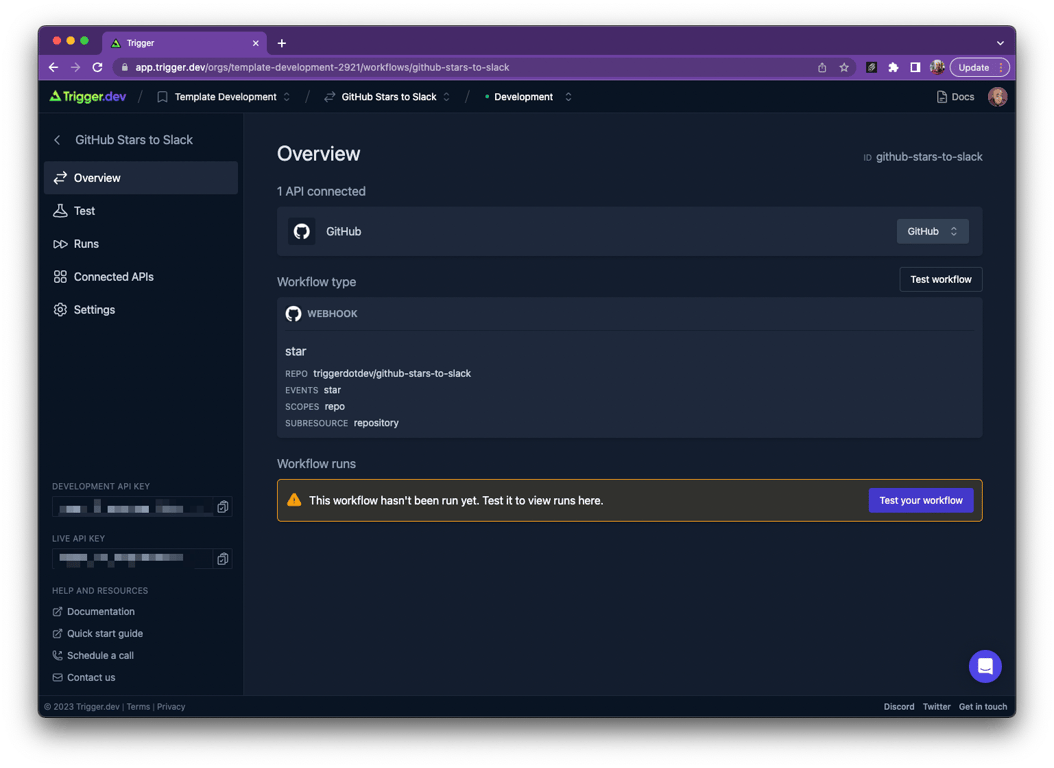Select Overview in the sidebar

pyautogui.click(x=140, y=178)
